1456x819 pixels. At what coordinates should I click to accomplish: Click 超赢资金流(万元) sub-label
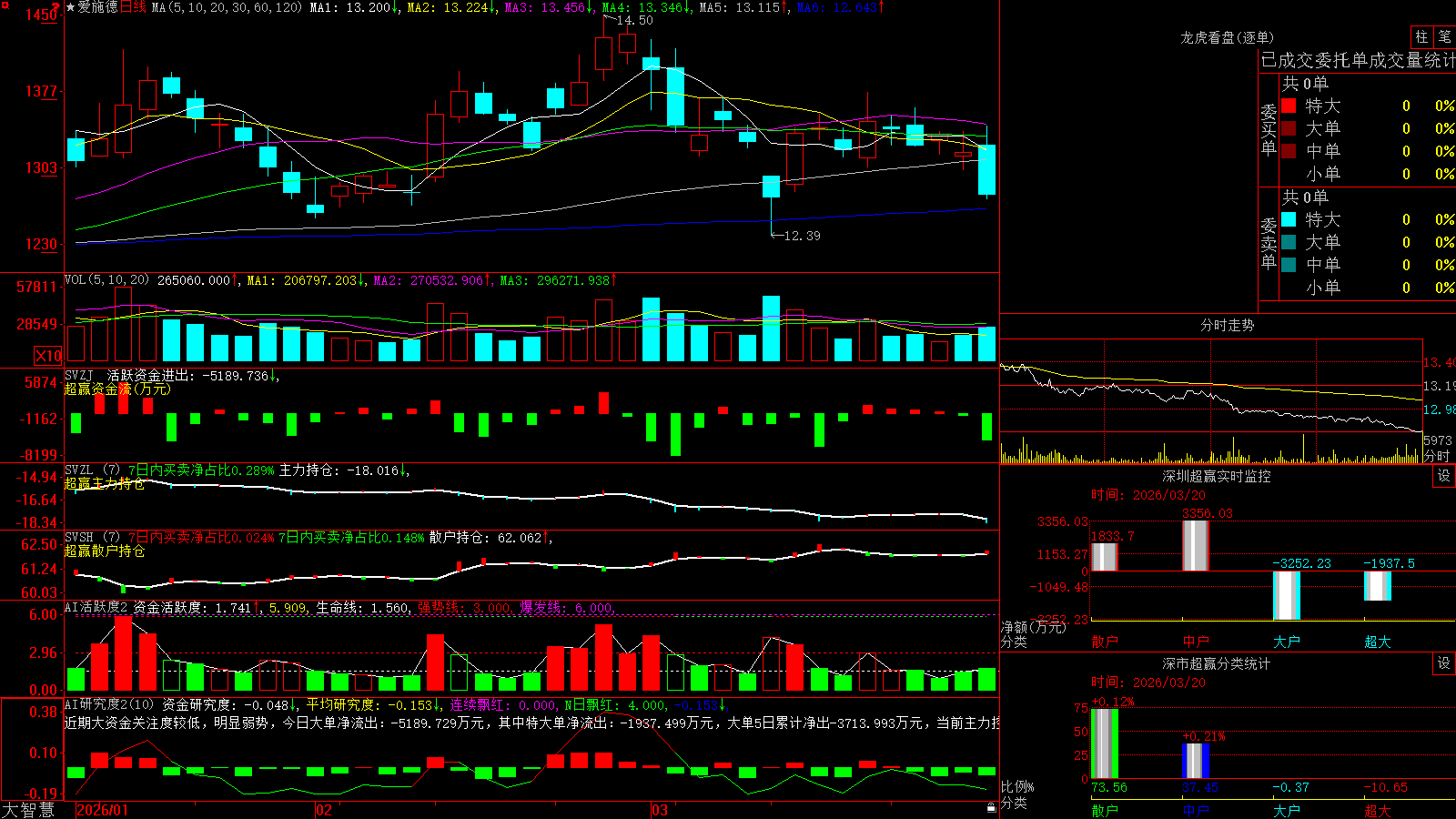117,389
